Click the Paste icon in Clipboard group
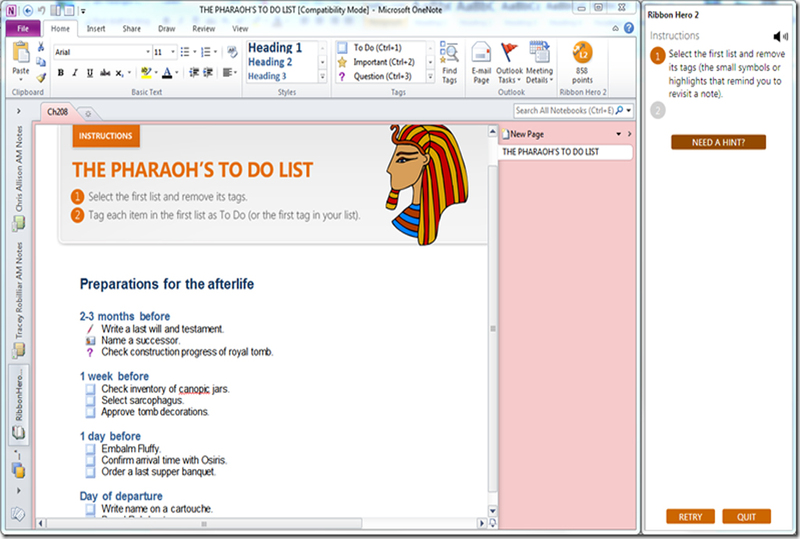800x539 pixels. [21, 54]
